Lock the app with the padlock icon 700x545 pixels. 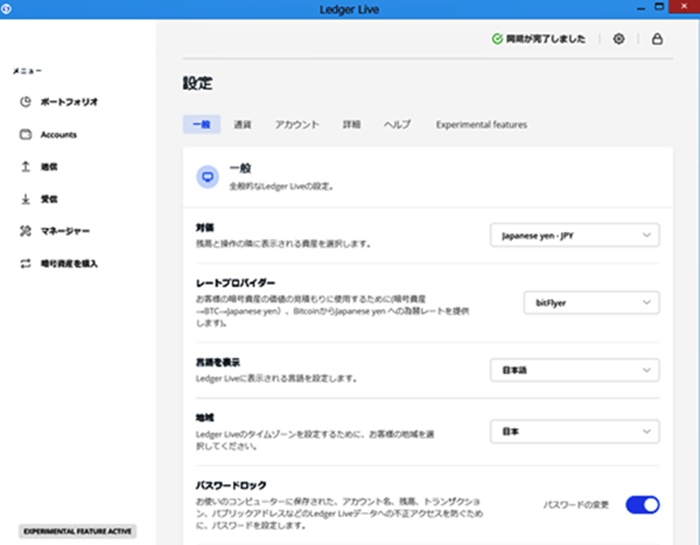[x=657, y=39]
